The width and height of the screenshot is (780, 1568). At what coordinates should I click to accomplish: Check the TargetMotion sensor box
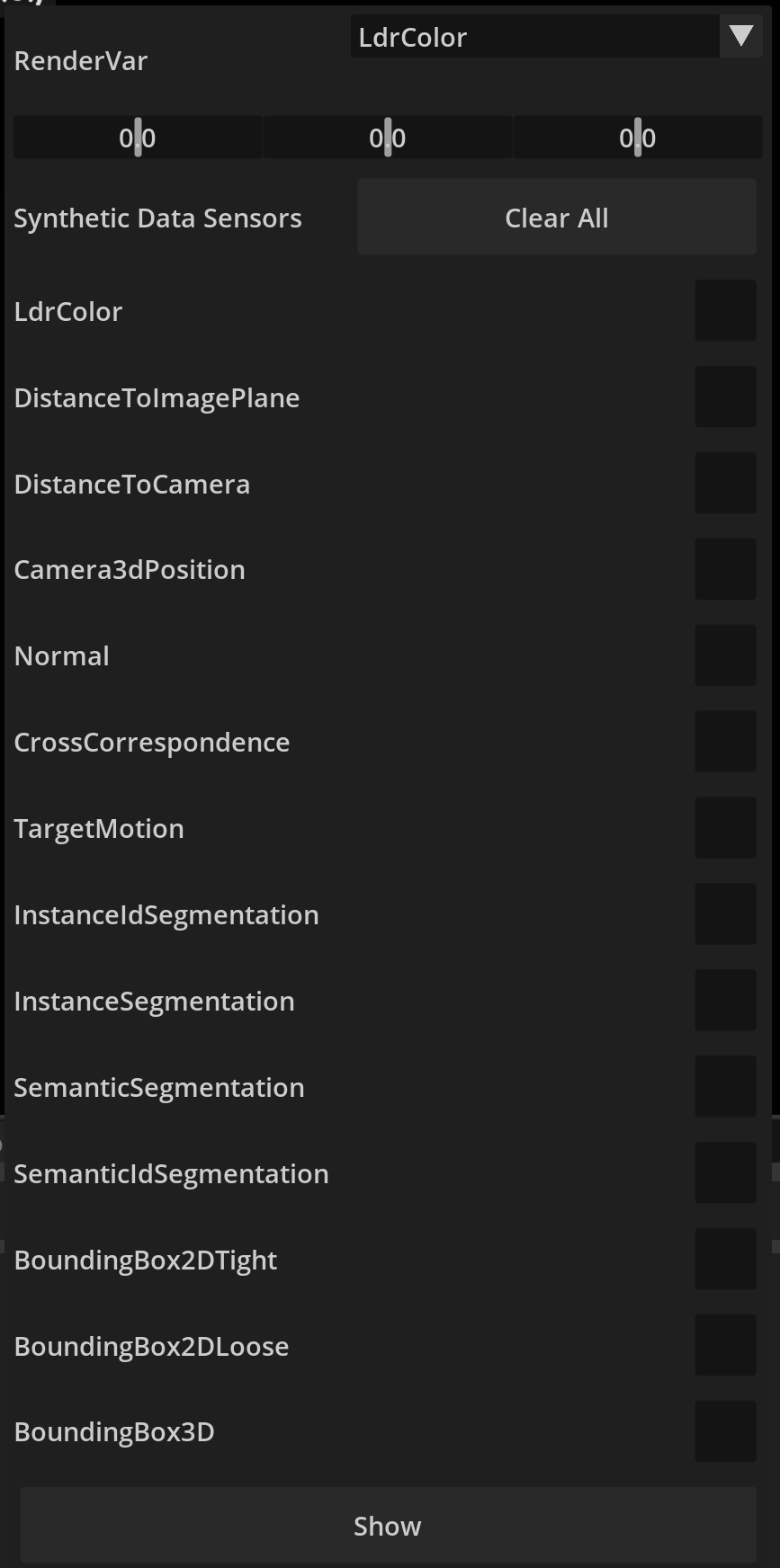(x=725, y=828)
